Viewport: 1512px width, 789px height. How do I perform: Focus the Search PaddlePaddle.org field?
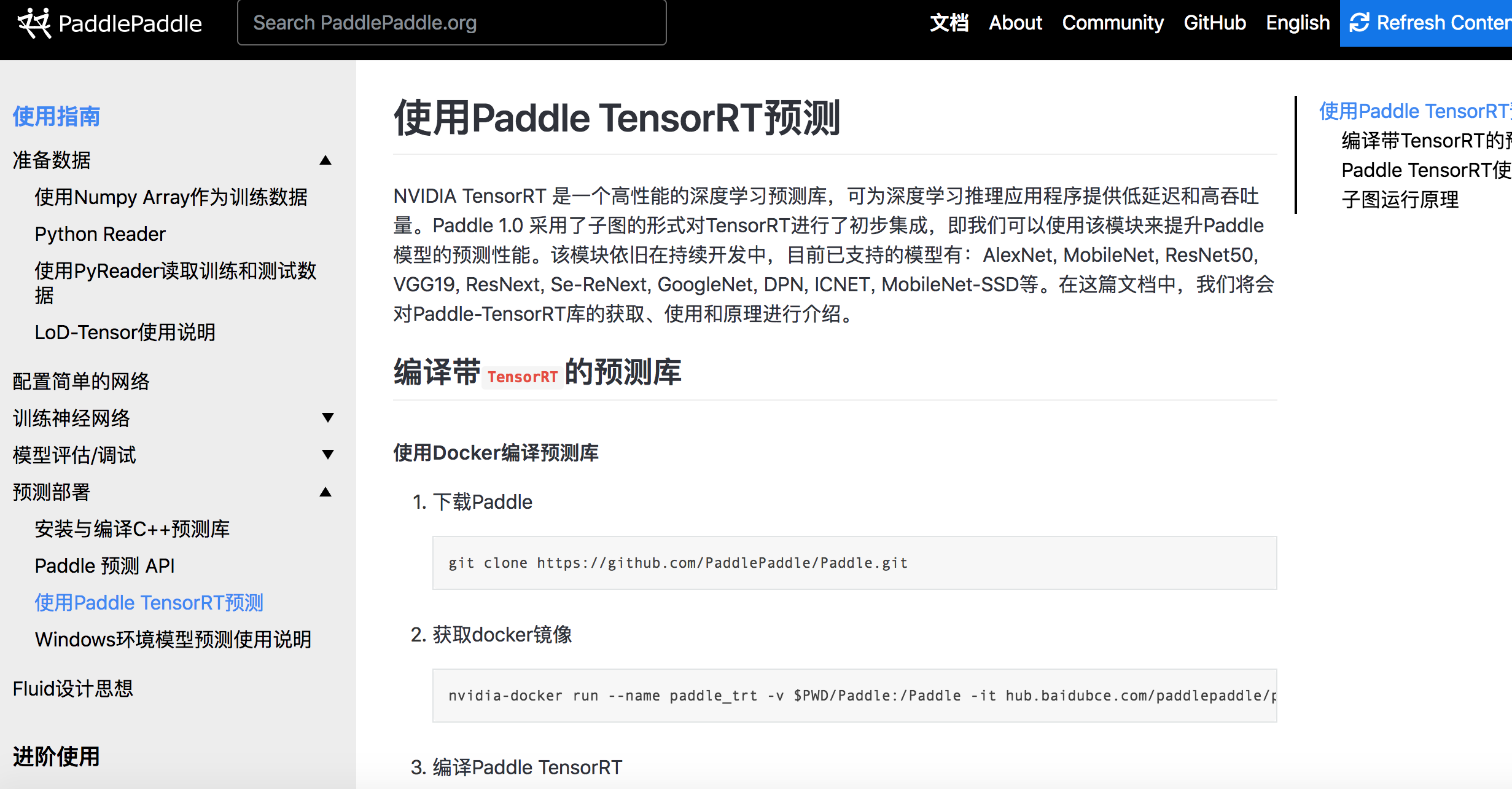(451, 23)
